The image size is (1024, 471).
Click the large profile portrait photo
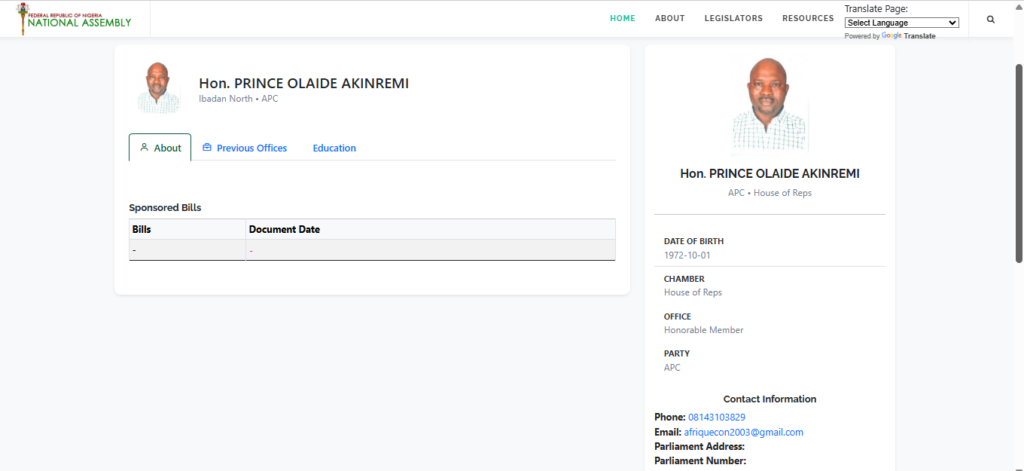769,105
